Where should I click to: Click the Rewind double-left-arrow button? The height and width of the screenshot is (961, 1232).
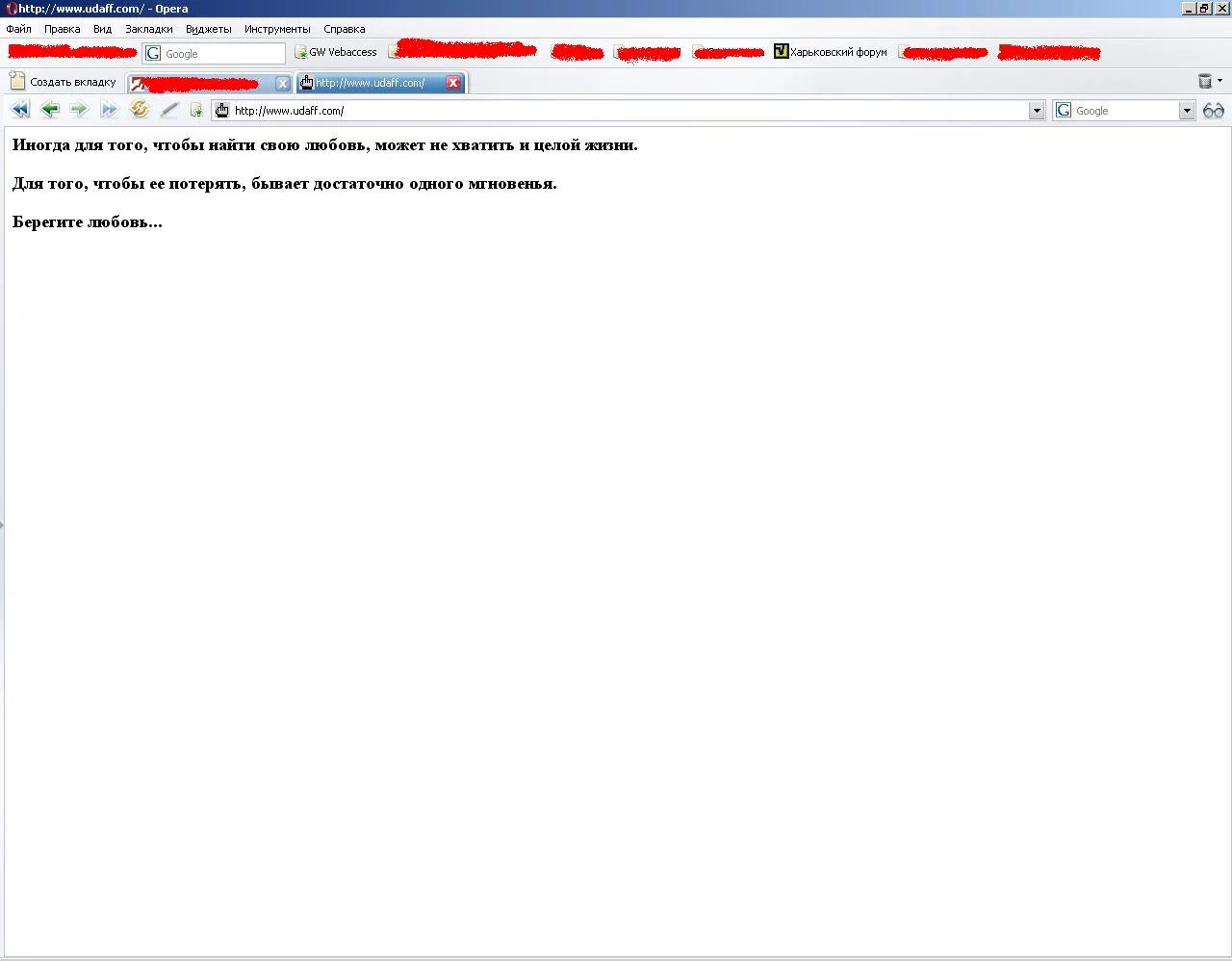[20, 110]
